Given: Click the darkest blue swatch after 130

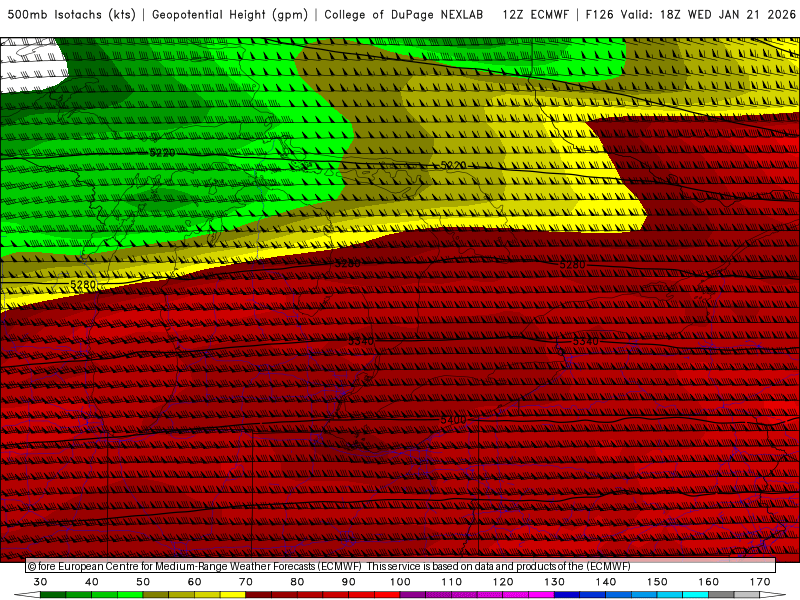Looking at the screenshot, I should tap(567, 595).
